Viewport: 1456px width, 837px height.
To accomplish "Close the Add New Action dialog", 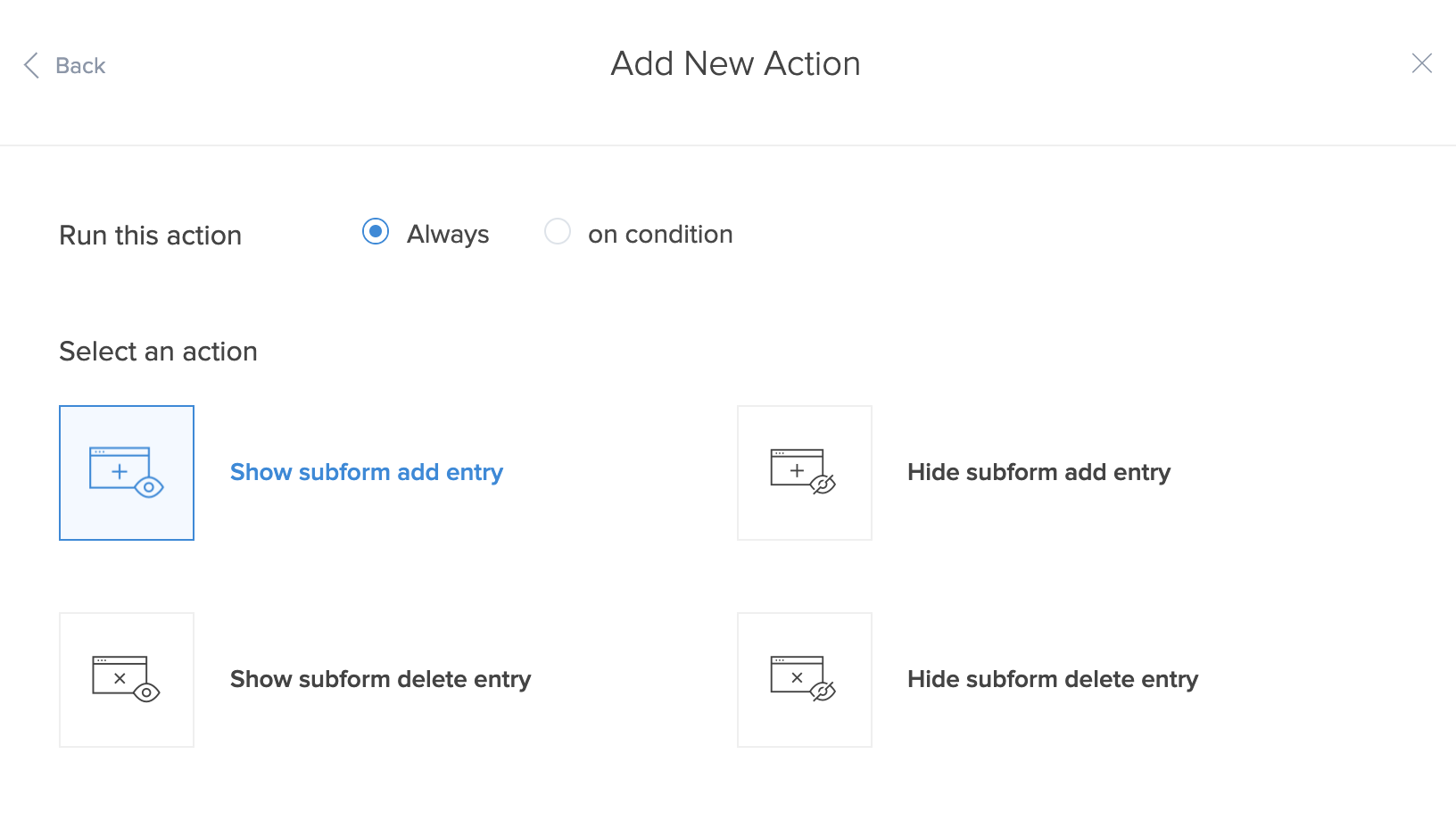I will pos(1421,63).
